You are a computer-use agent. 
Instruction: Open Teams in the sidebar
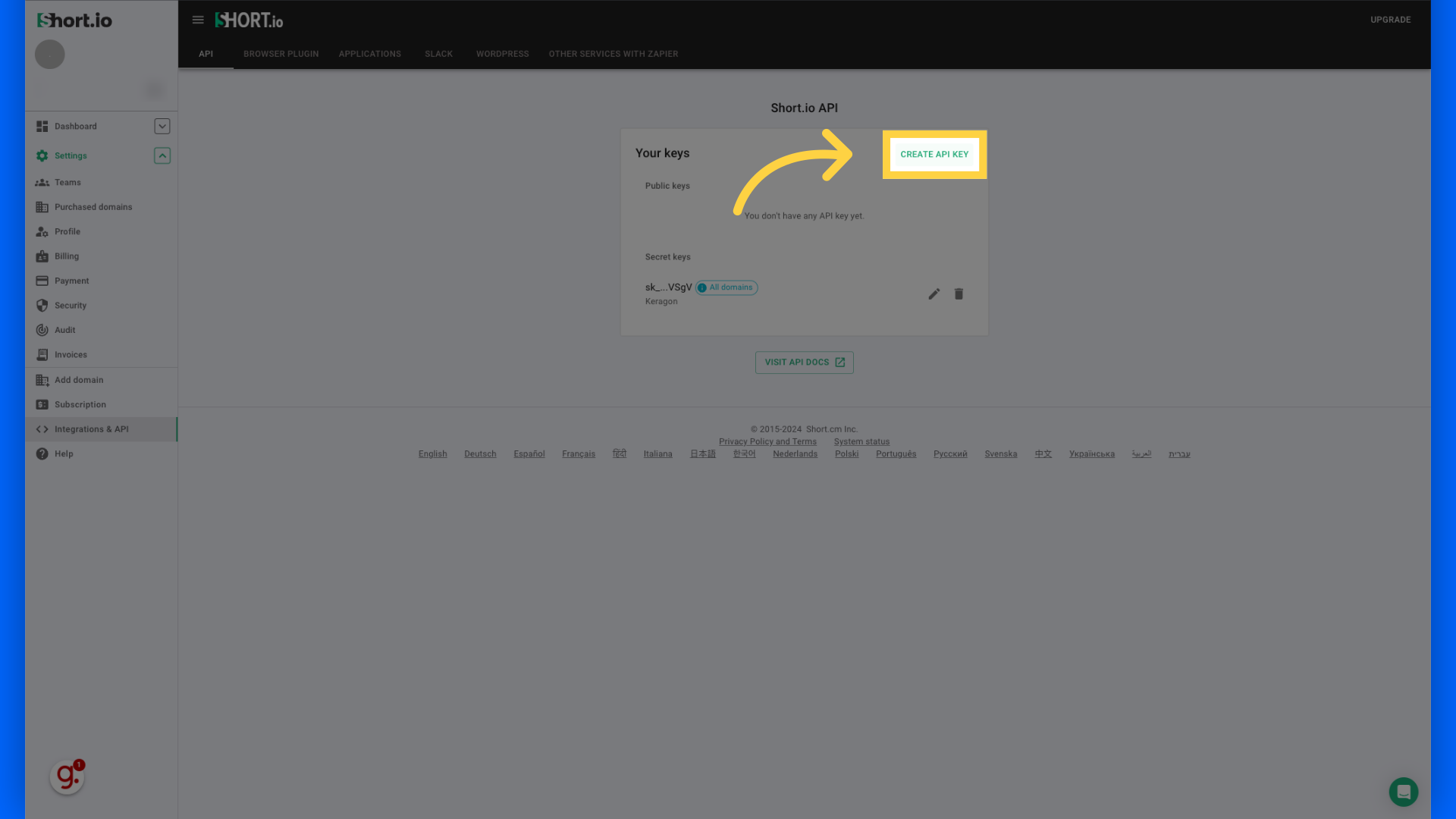pos(67,183)
